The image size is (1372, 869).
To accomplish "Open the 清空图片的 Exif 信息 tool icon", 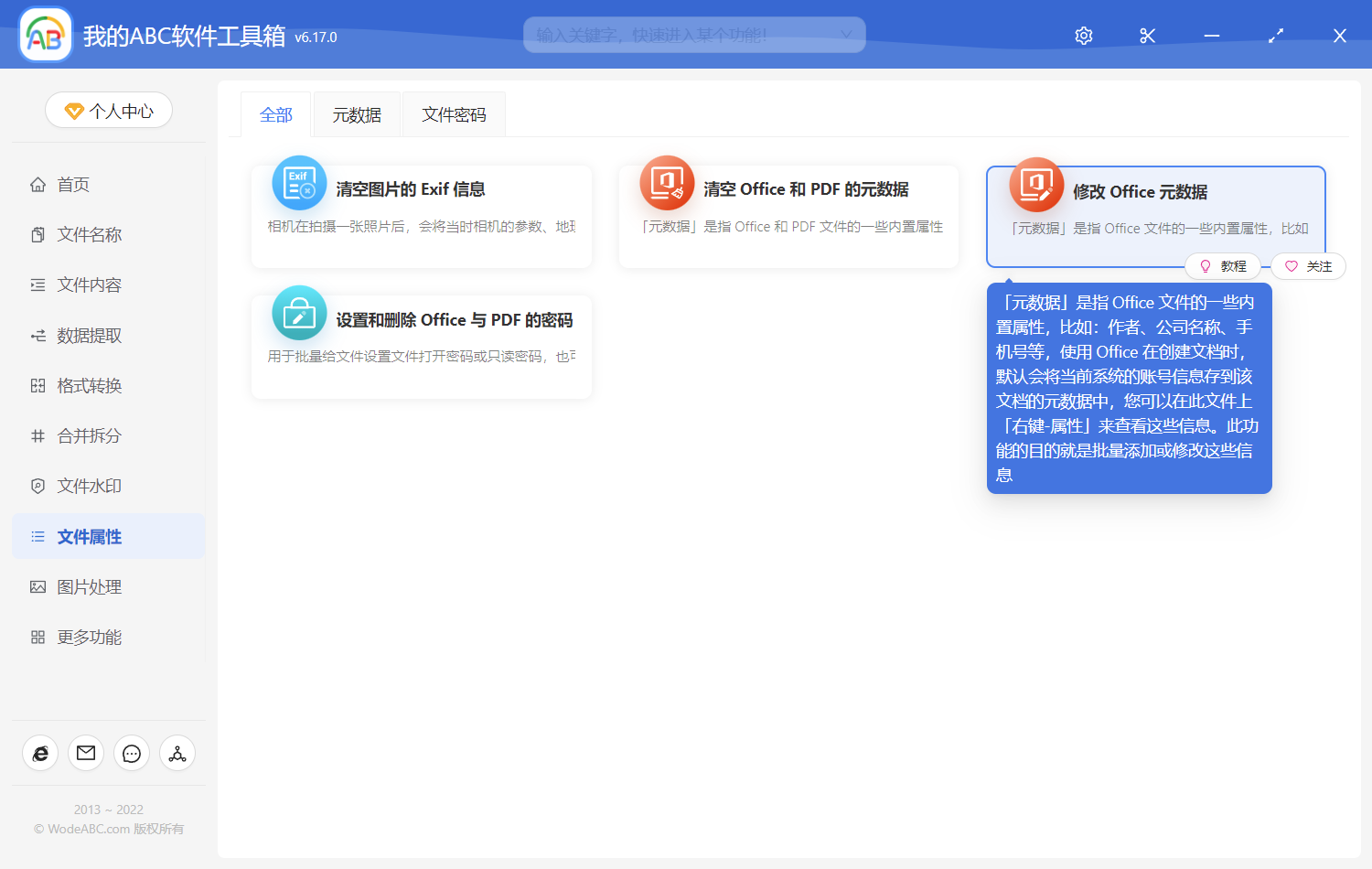I will tap(299, 183).
